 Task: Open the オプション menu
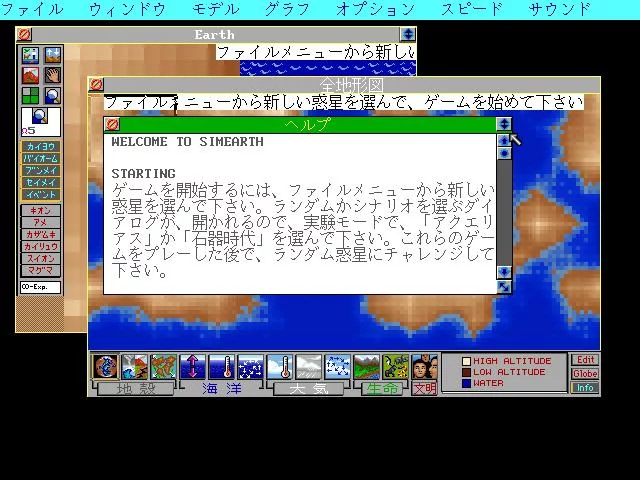(x=376, y=9)
